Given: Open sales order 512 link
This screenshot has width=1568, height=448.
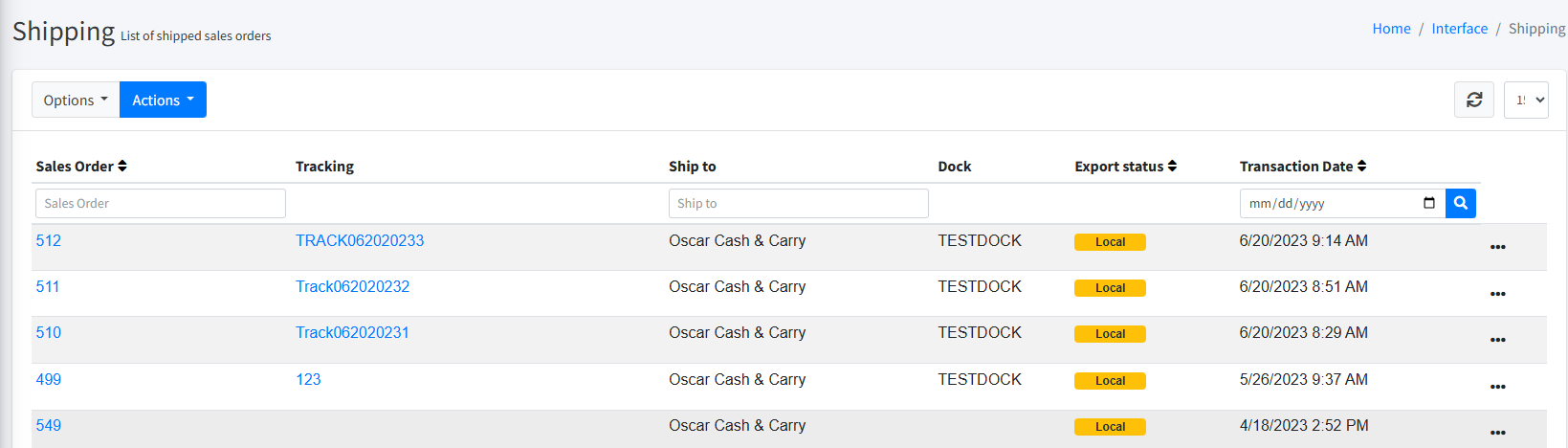Looking at the screenshot, I should [49, 241].
